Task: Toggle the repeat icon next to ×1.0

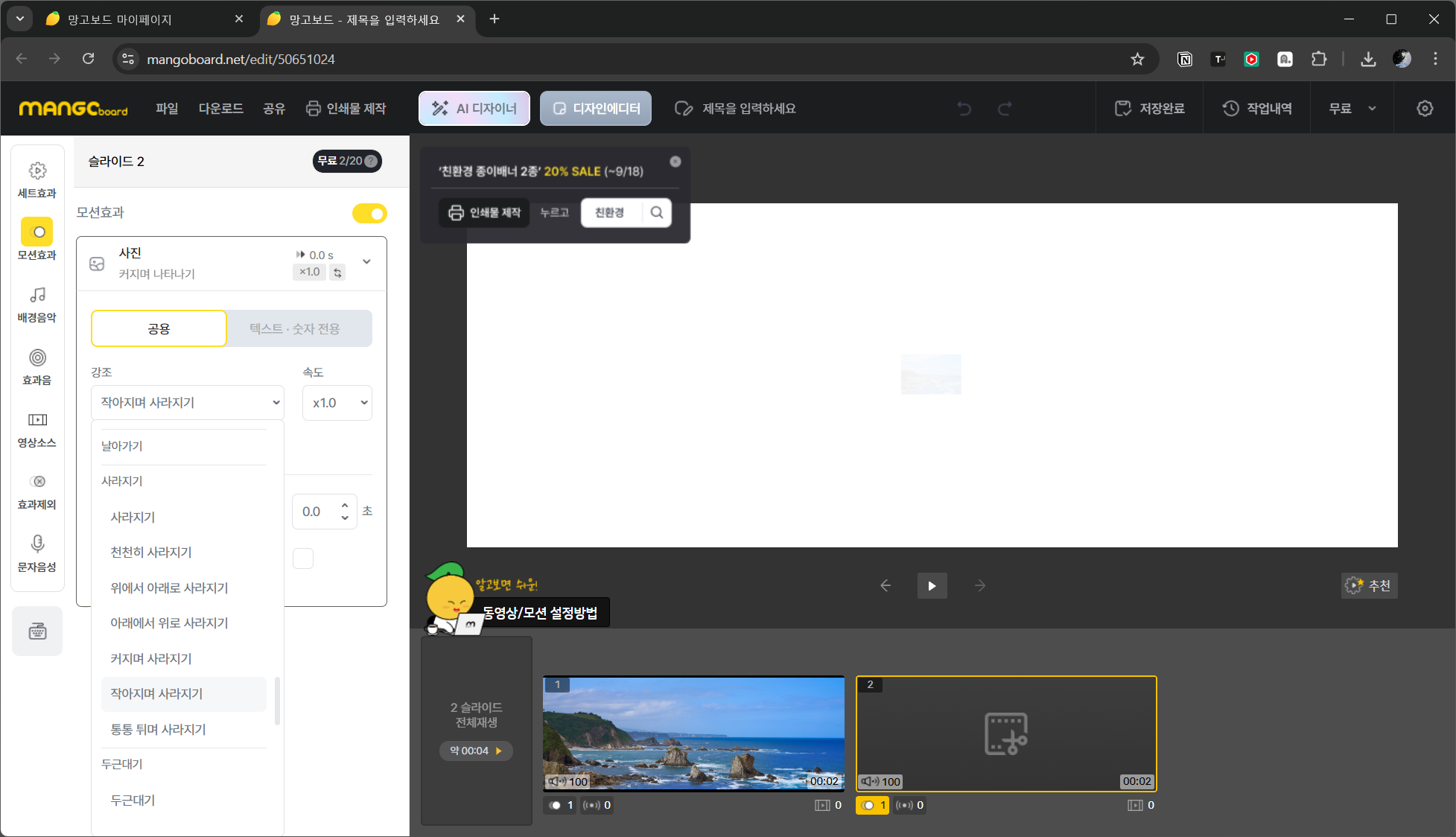Action: [x=337, y=273]
